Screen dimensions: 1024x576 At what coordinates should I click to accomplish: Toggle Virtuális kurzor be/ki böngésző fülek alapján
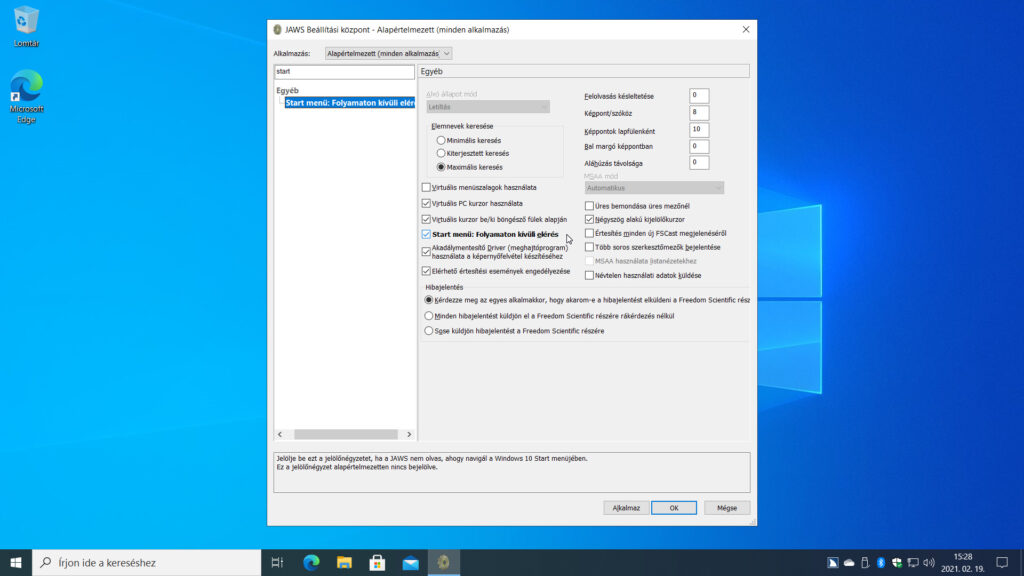(x=426, y=219)
